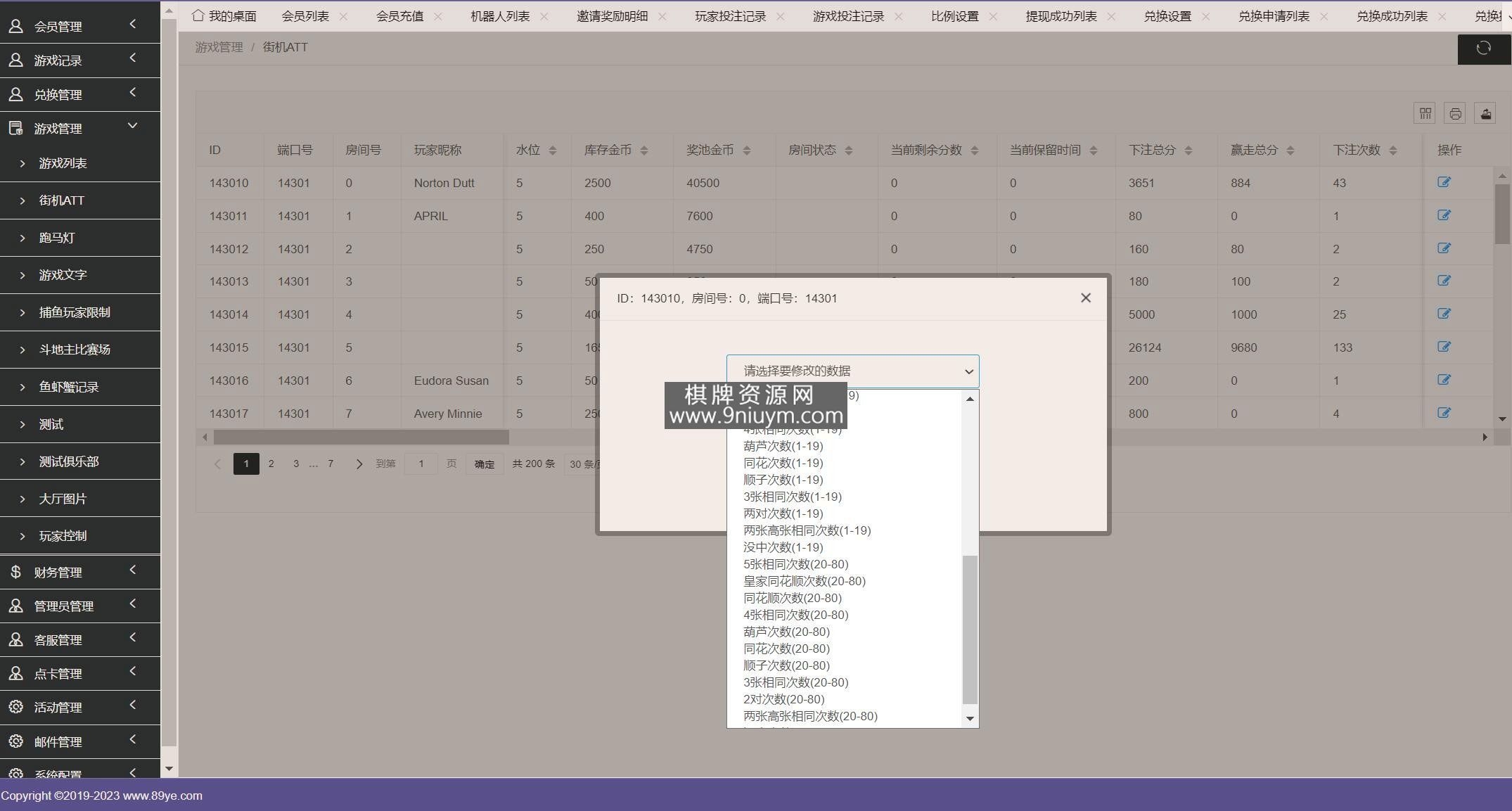This screenshot has width=1512, height=811.
Task: Switch to 提现成功列表 tab
Action: pos(1061,16)
